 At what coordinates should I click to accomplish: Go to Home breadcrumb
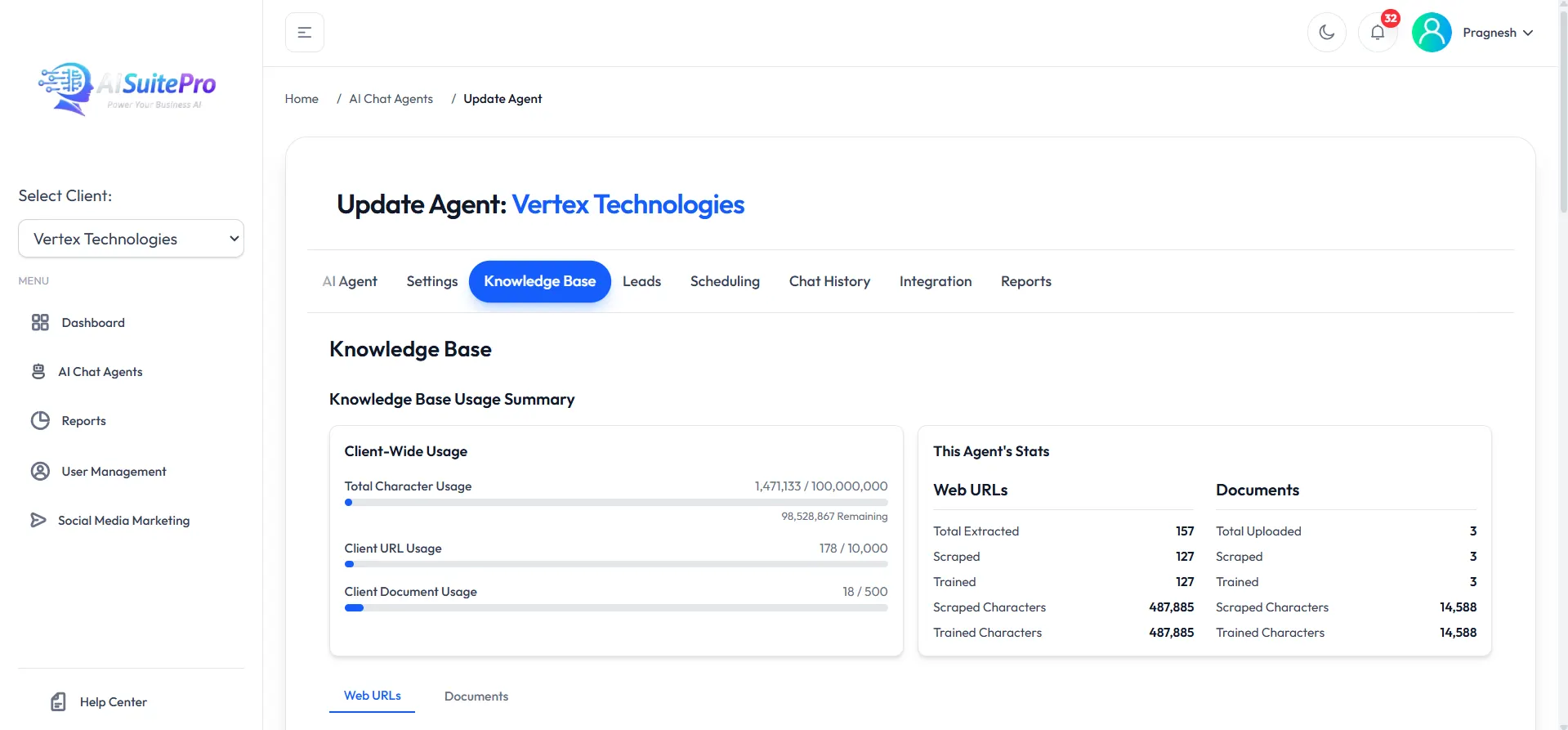[302, 99]
